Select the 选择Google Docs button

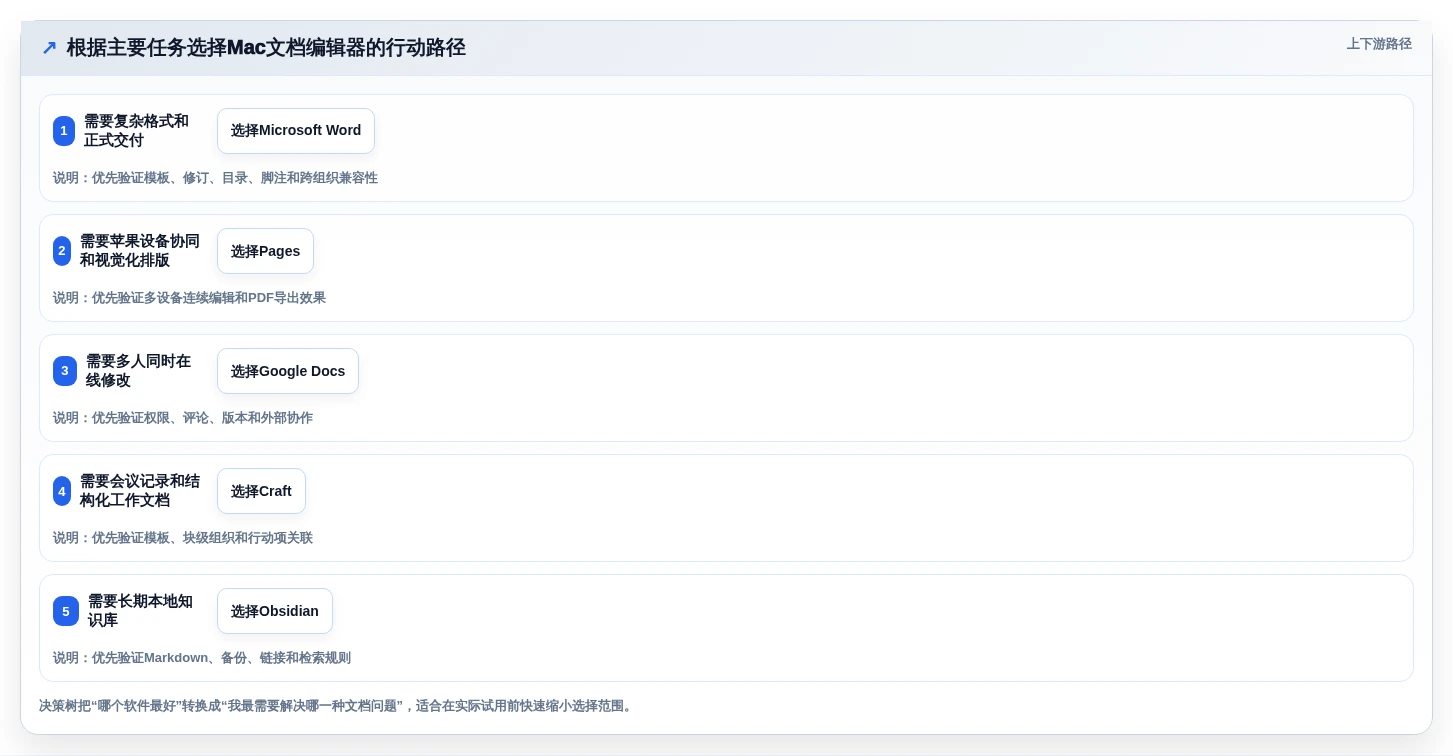[288, 371]
